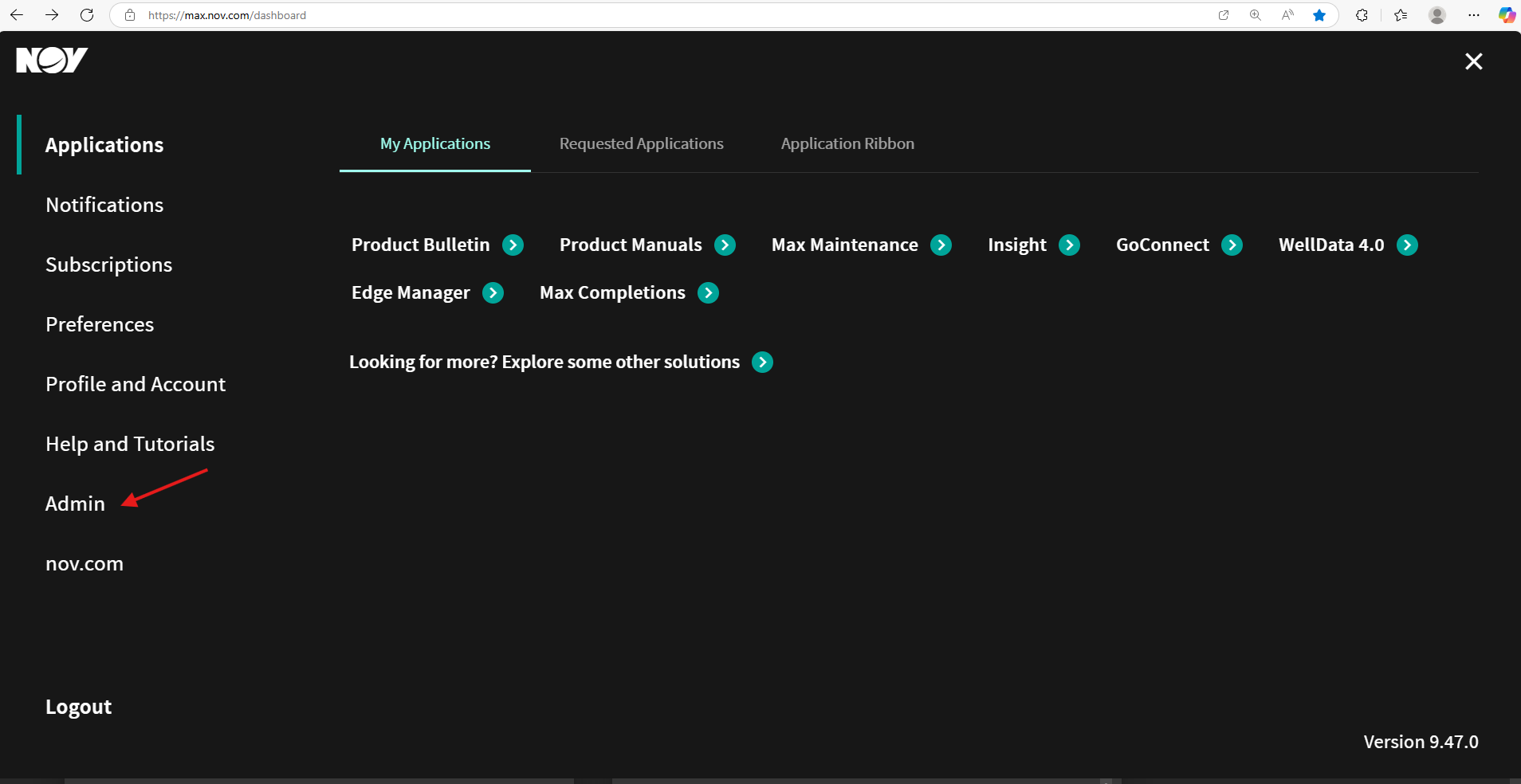Go back in browser
1521x784 pixels.
(17, 15)
